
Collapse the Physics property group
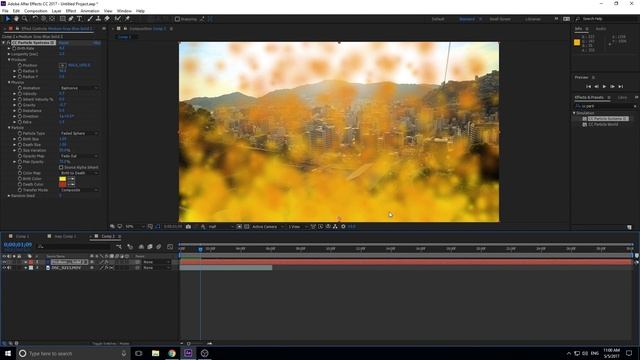point(9,82)
